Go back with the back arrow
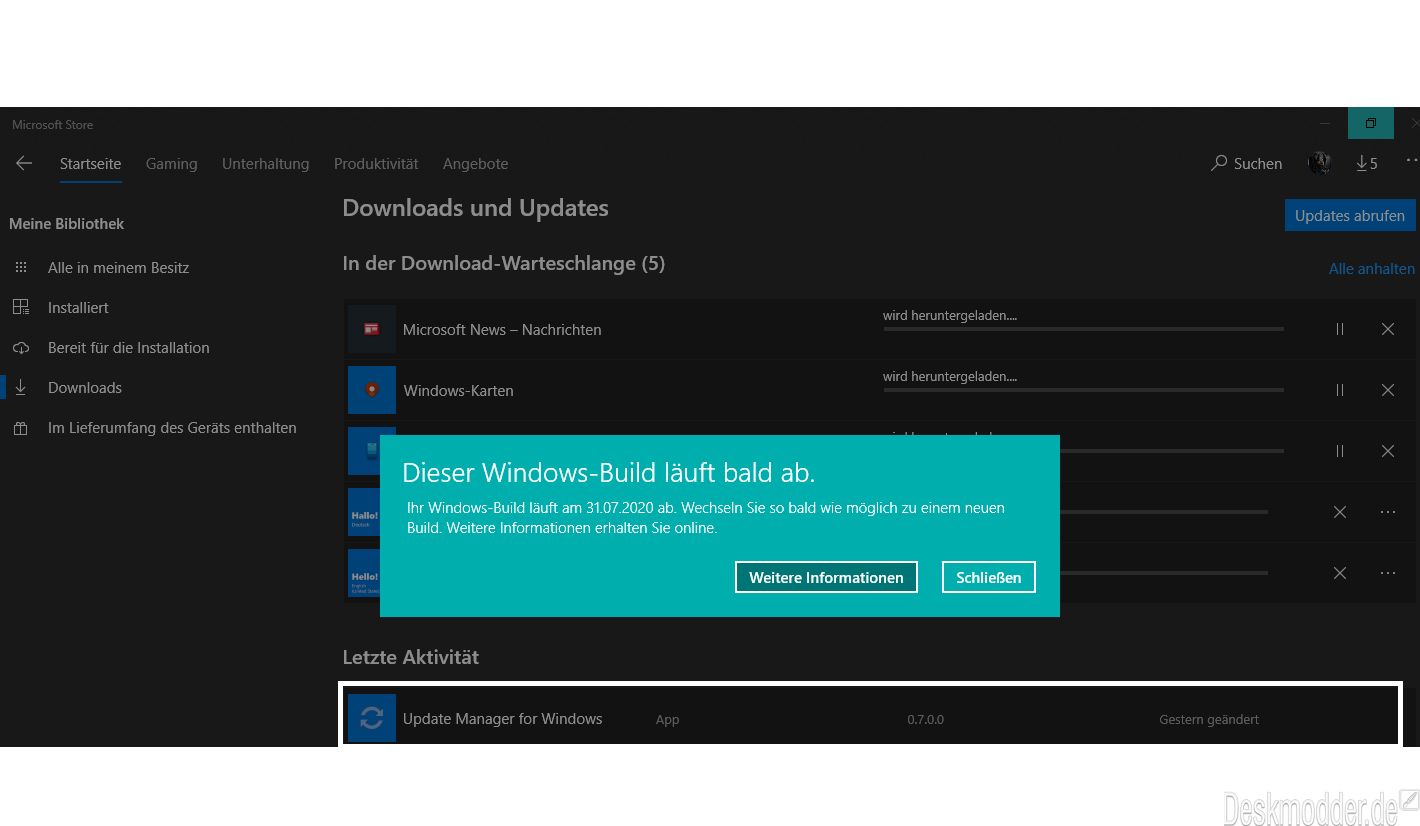This screenshot has width=1420, height=826. point(24,163)
